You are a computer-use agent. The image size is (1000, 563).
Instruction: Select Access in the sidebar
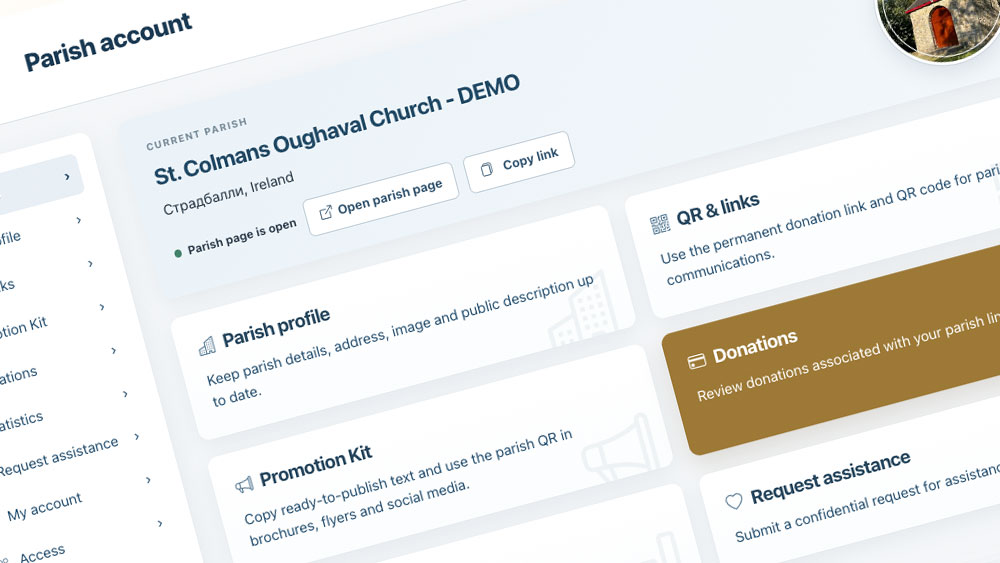[42, 553]
